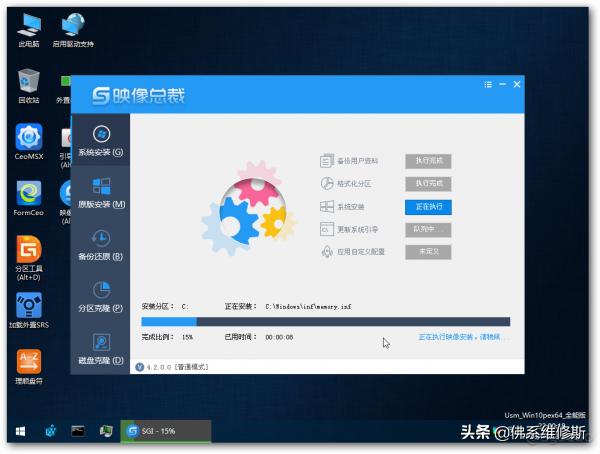The image size is (600, 454).
Task: Click the 未定义 status button
Action: point(428,252)
